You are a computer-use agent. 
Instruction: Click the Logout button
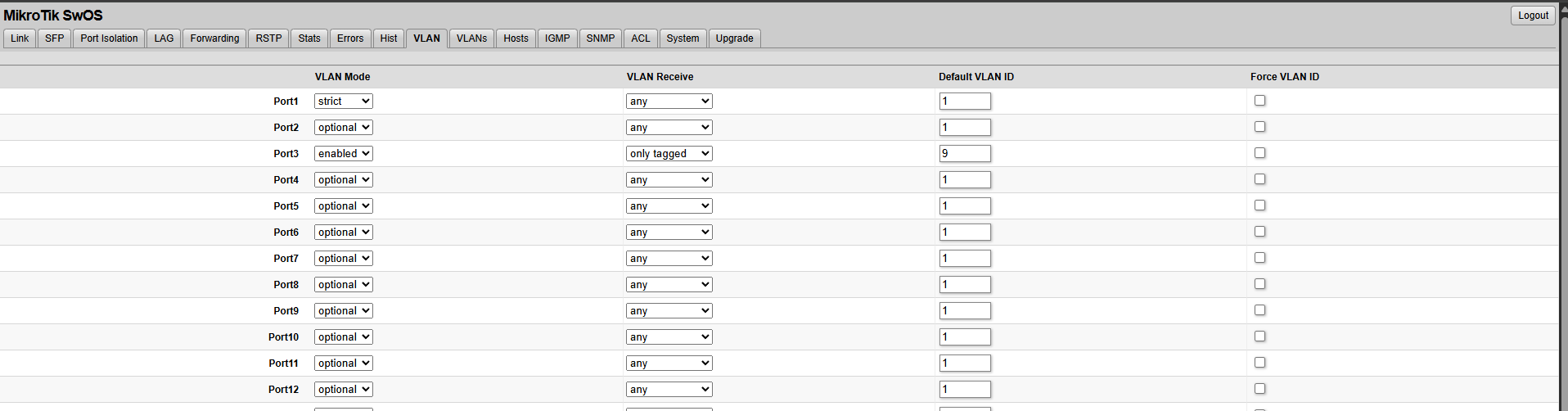1532,16
